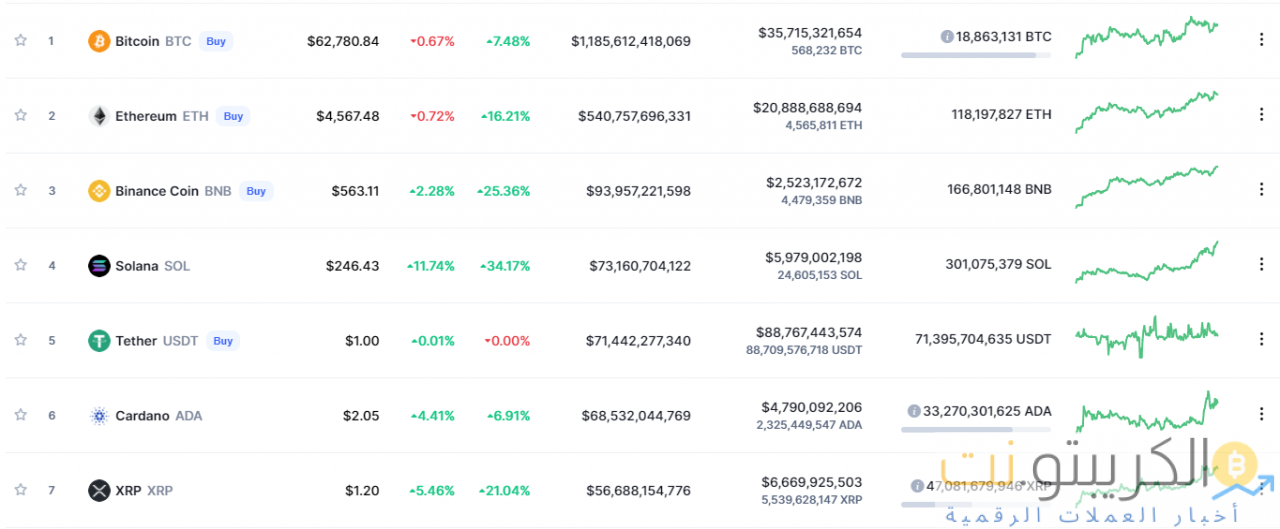Viewport: 1280px width, 529px height.
Task: Open the Ethereum 7-day price sparkline chart
Action: click(x=1147, y=112)
